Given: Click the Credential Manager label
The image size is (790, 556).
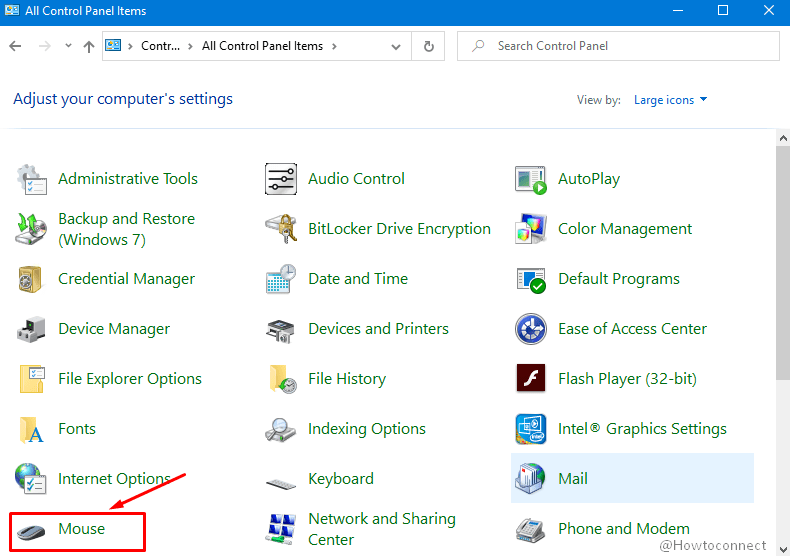Looking at the screenshot, I should [x=126, y=279].
